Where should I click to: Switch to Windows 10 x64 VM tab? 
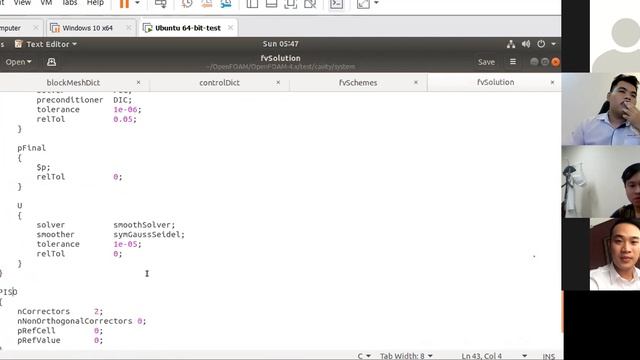[87, 28]
